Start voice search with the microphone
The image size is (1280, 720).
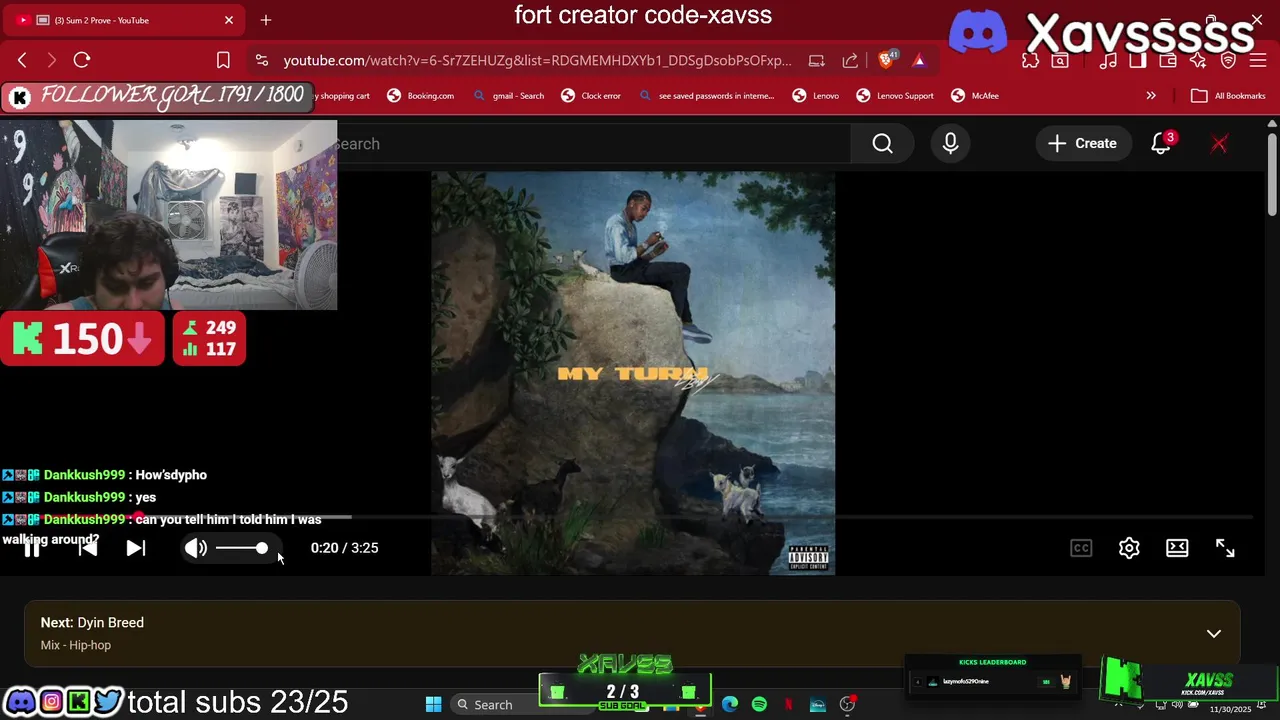[950, 144]
